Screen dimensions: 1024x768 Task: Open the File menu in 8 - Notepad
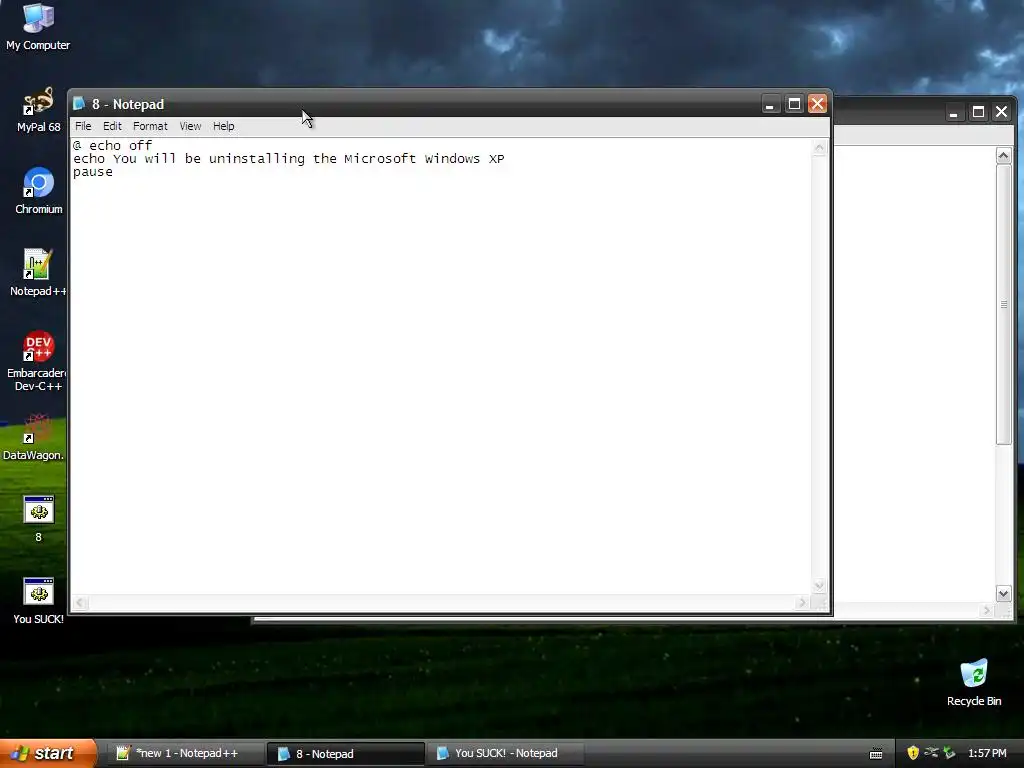(83, 126)
